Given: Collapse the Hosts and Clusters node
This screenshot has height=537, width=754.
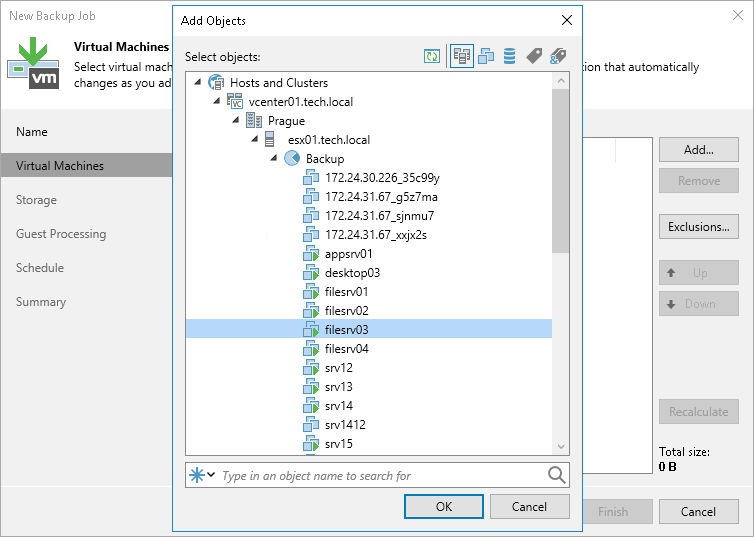Looking at the screenshot, I should click(198, 82).
